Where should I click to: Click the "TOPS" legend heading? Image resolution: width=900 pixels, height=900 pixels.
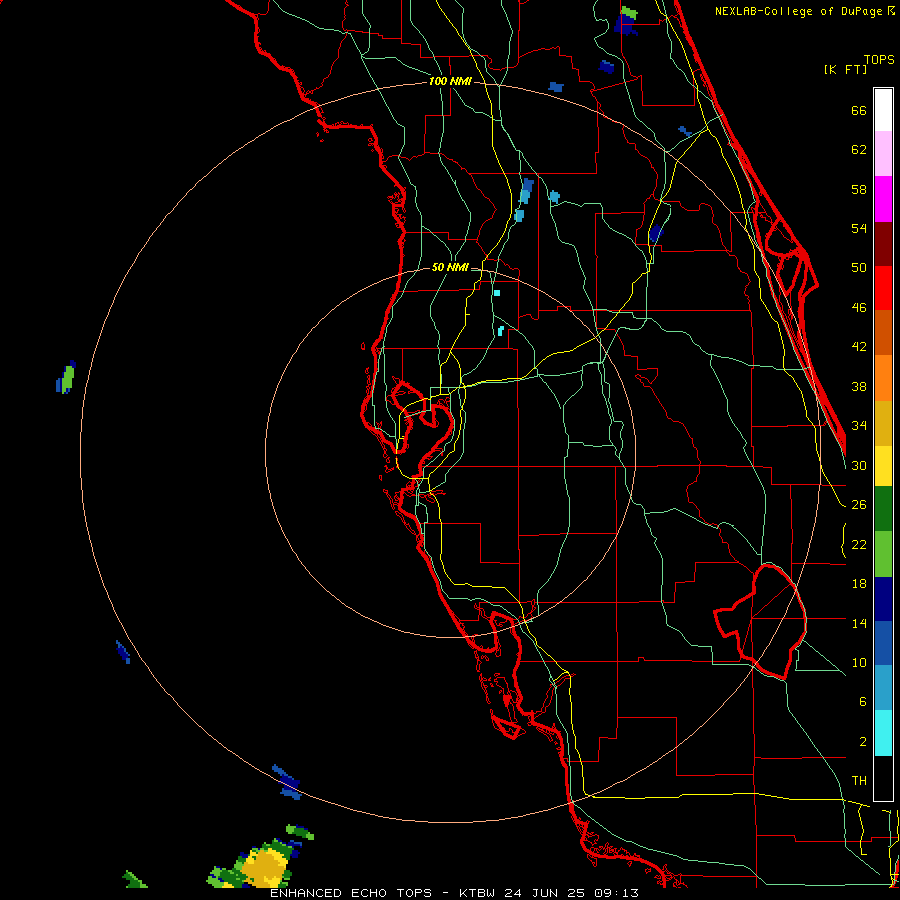click(x=879, y=60)
